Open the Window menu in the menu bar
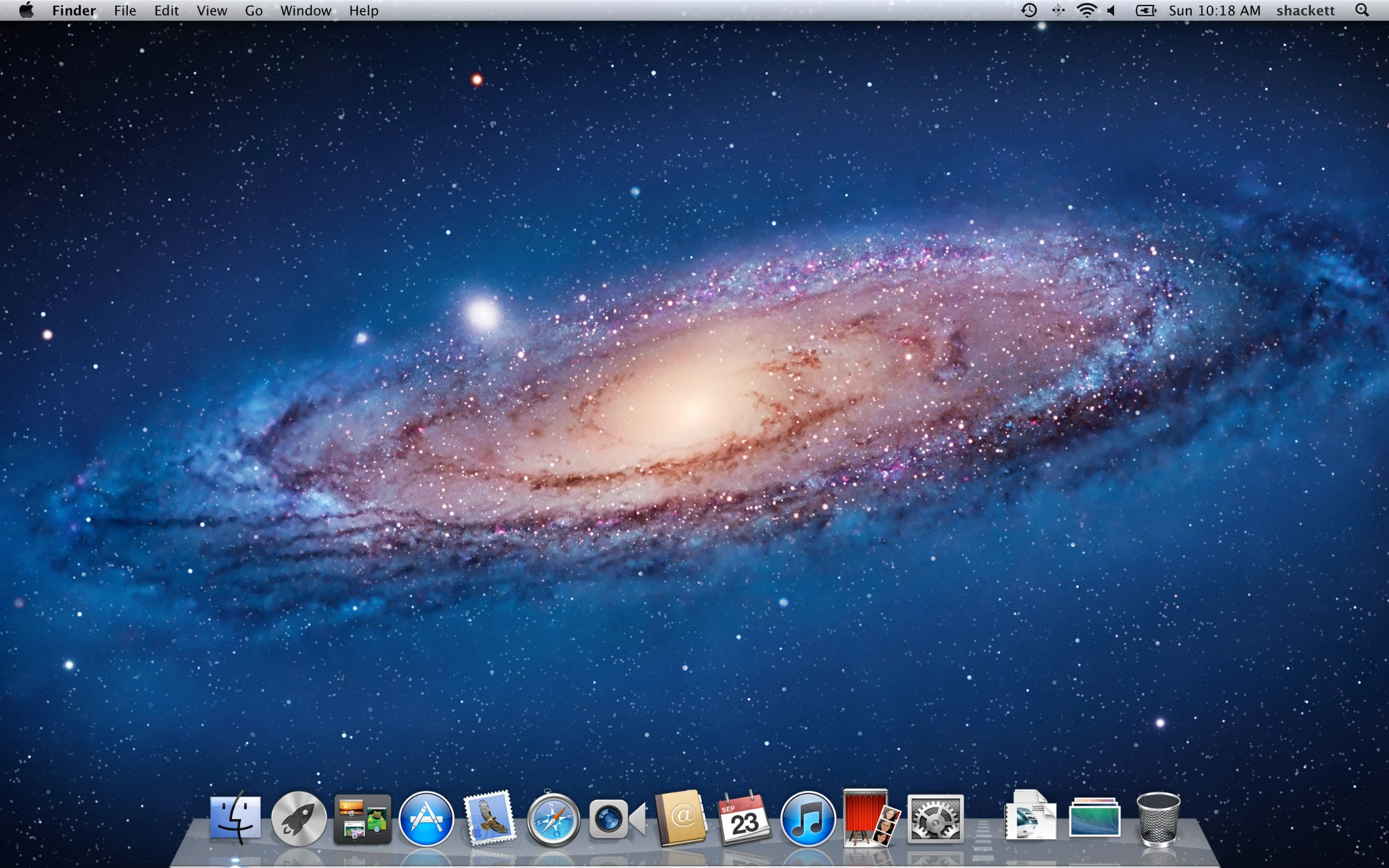 tap(305, 10)
